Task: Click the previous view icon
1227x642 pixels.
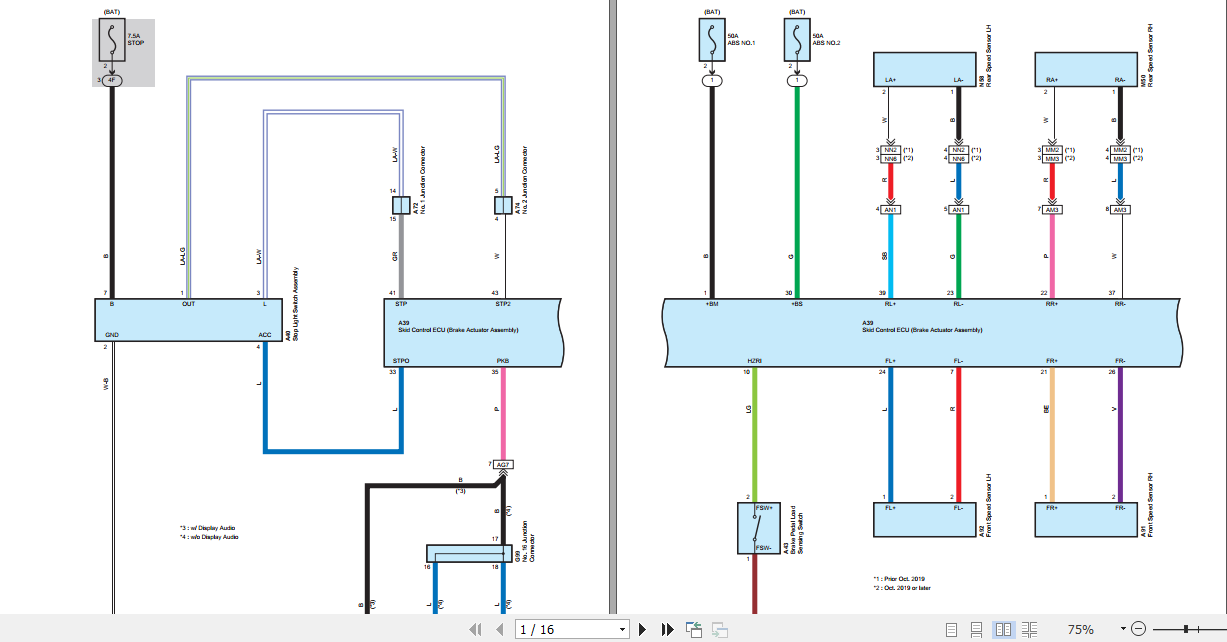Action: [695, 629]
